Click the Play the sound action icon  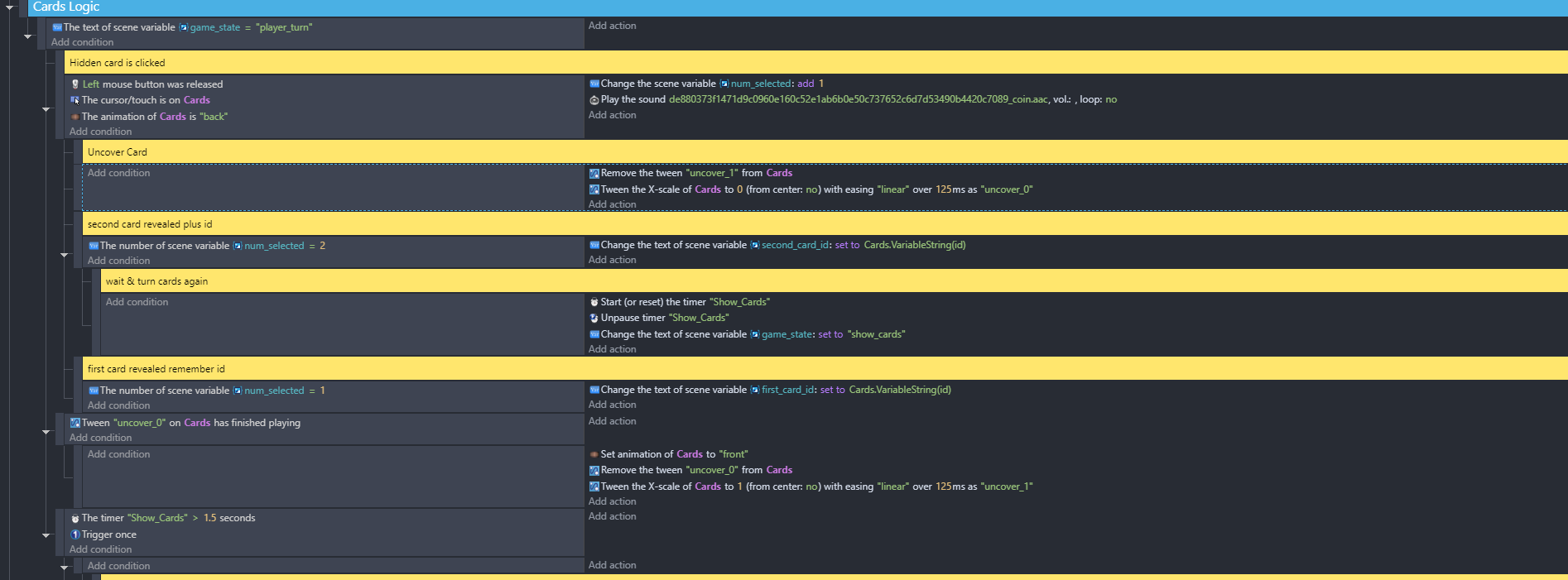pos(594,100)
